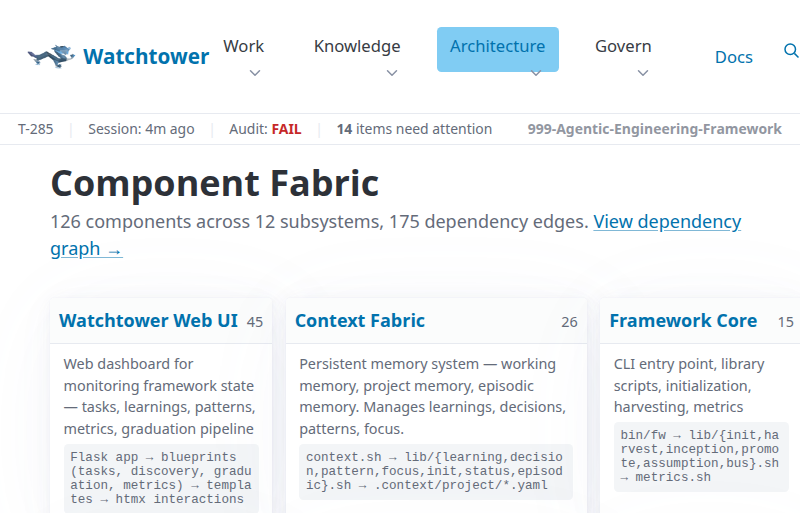Image resolution: width=800 pixels, height=513 pixels.
Task: Open the search magnifier icon
Action: (791, 51)
